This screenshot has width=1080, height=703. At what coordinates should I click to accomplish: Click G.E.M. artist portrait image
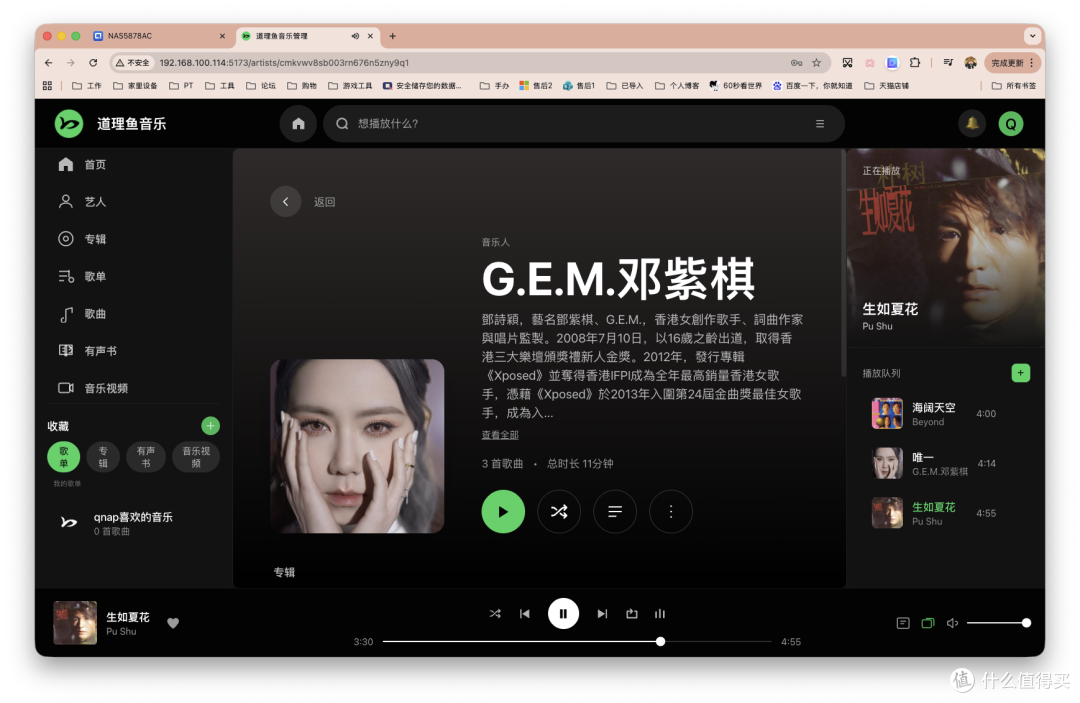357,446
